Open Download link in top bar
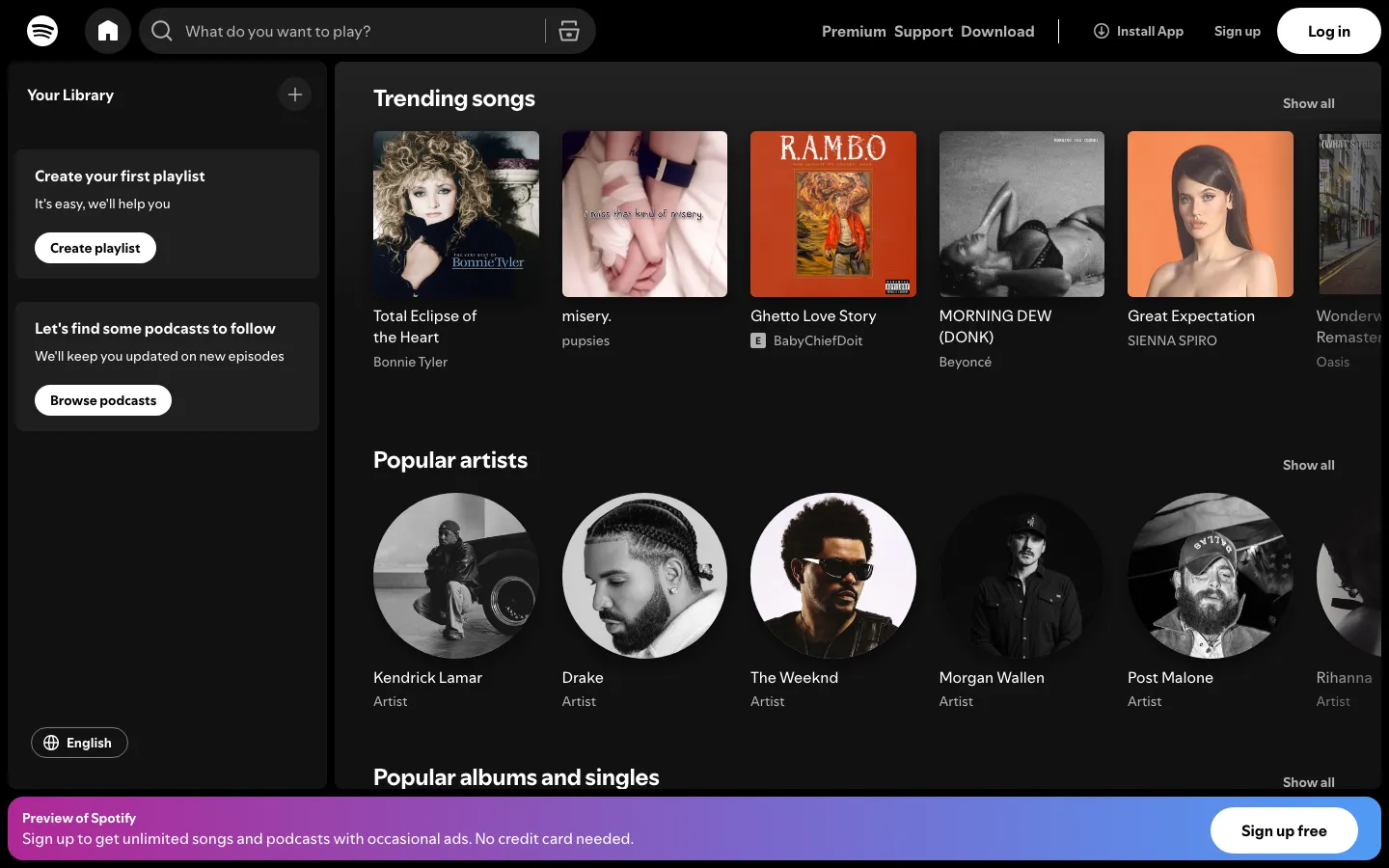Viewport: 1389px width, 868px height. 997,31
